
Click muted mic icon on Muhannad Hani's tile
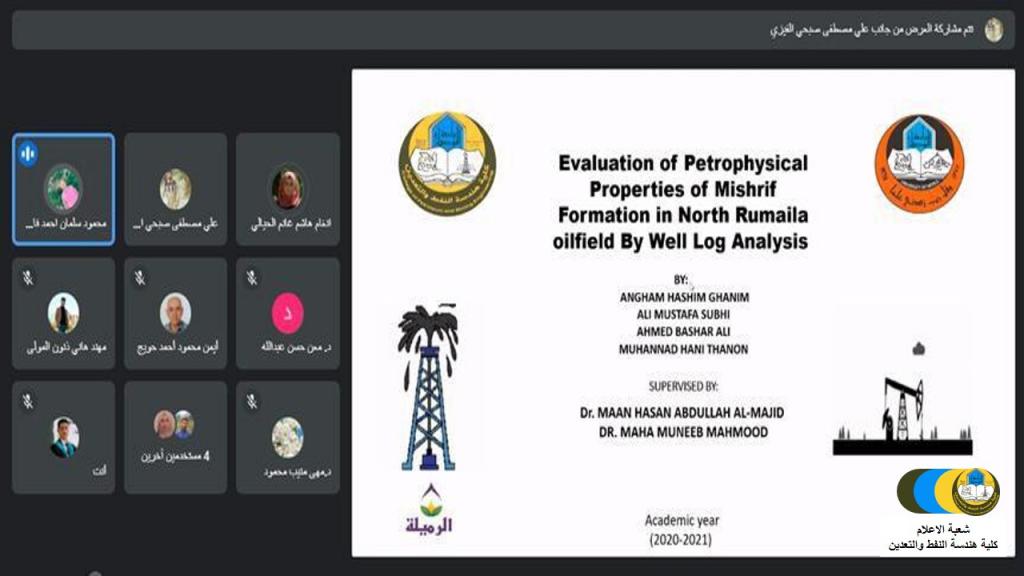pos(28,278)
